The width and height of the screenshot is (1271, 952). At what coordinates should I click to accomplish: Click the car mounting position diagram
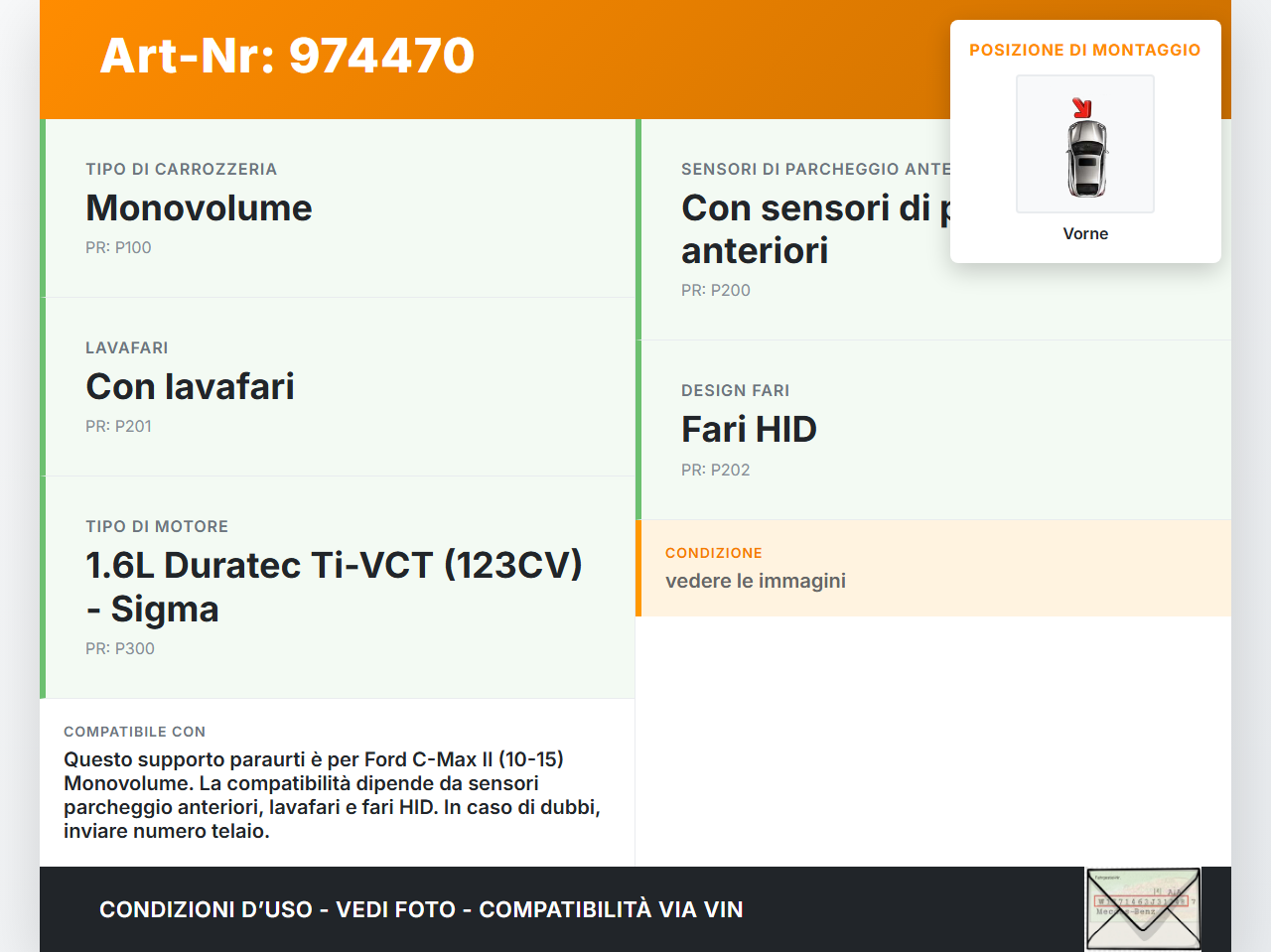coord(1084,144)
